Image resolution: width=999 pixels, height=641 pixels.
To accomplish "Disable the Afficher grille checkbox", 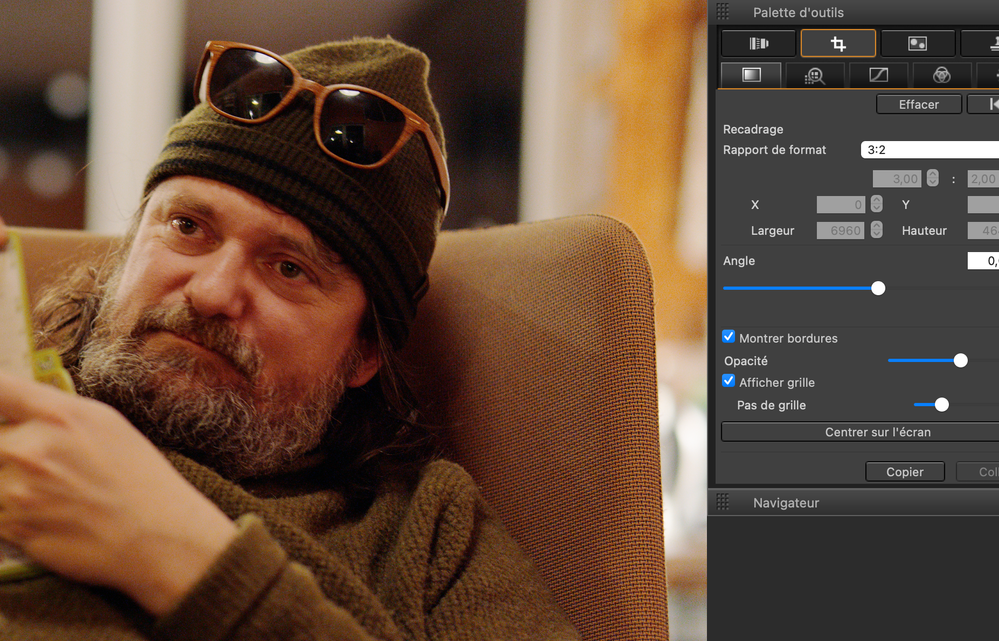I will point(729,382).
